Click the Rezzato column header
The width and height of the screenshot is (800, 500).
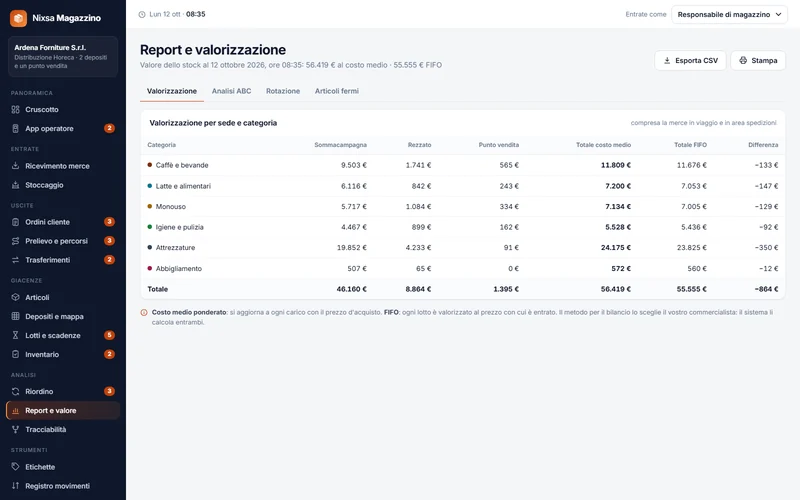coord(419,145)
